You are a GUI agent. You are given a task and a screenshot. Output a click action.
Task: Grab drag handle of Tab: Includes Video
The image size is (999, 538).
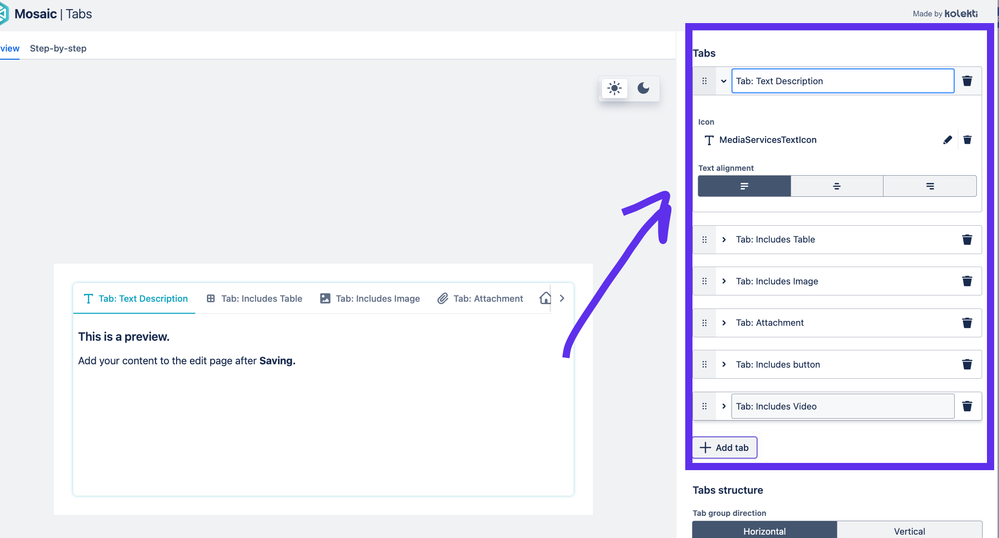[x=704, y=406]
